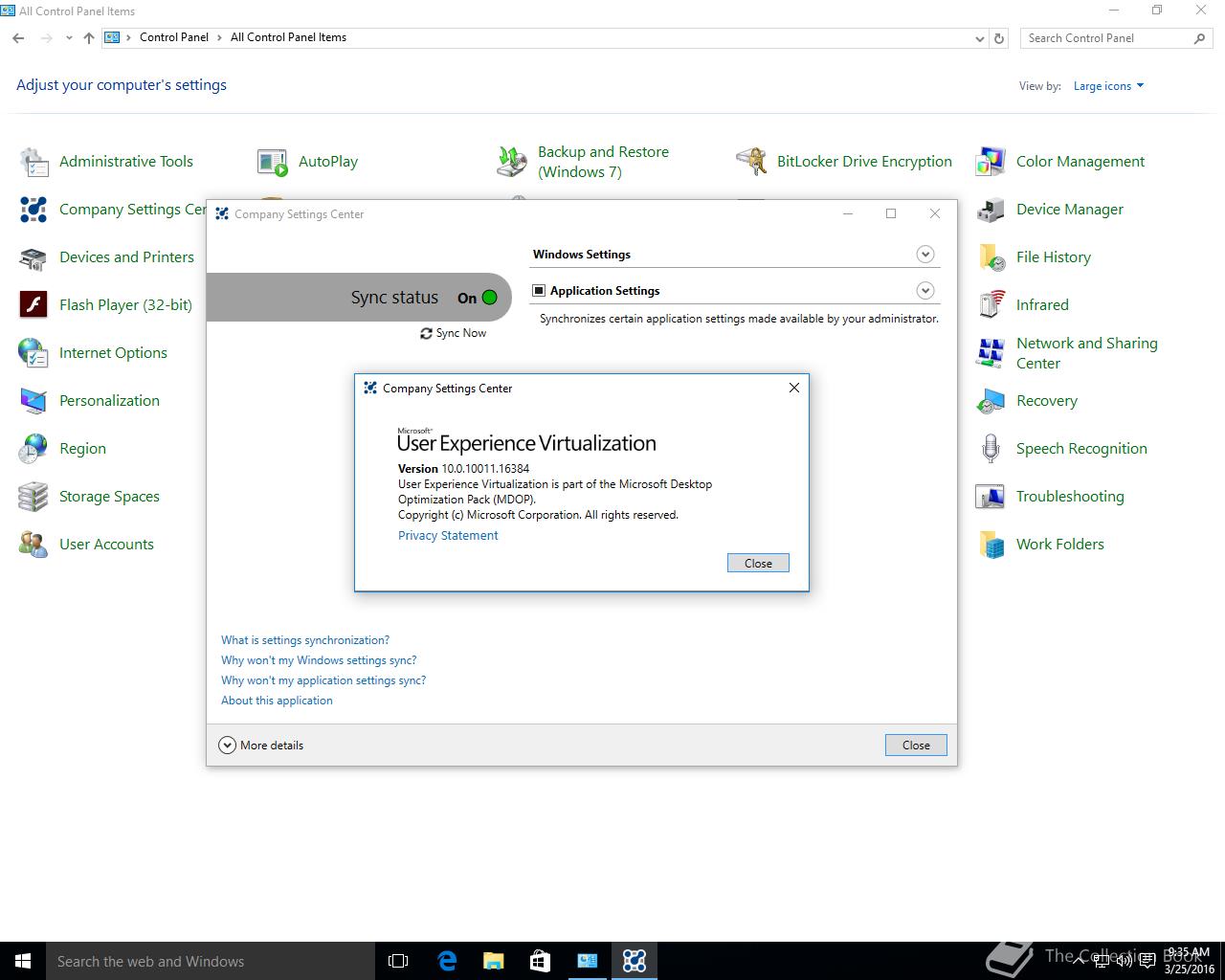
Task: Open Backup and Restore (Windows 7) icon
Action: tap(512, 162)
